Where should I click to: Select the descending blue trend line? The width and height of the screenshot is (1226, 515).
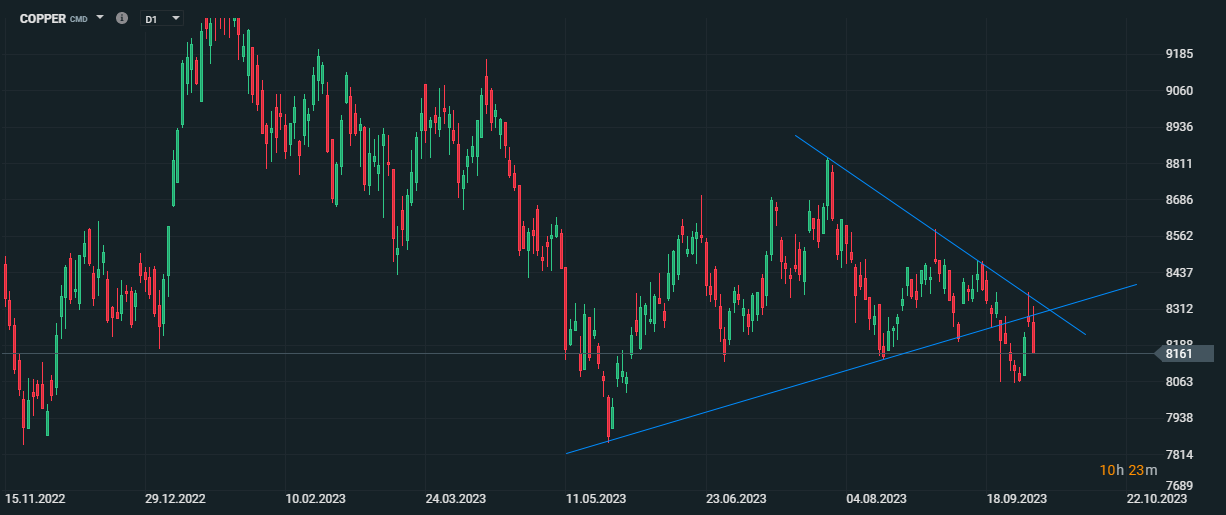point(940,235)
